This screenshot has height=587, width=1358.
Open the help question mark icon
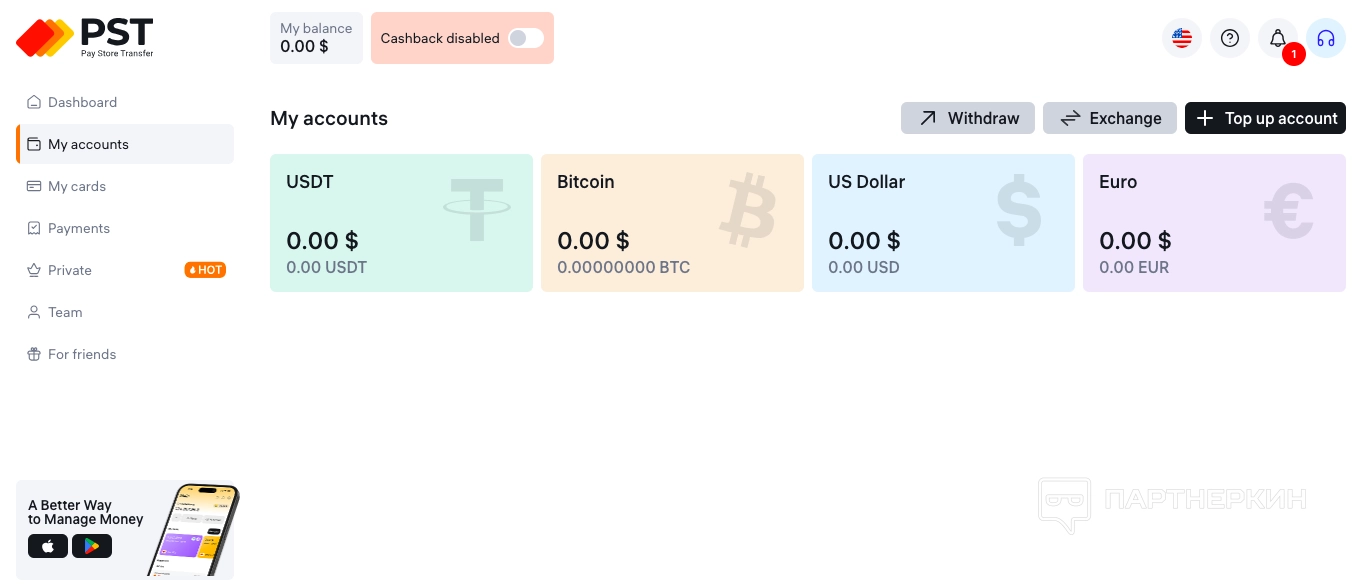(1230, 38)
